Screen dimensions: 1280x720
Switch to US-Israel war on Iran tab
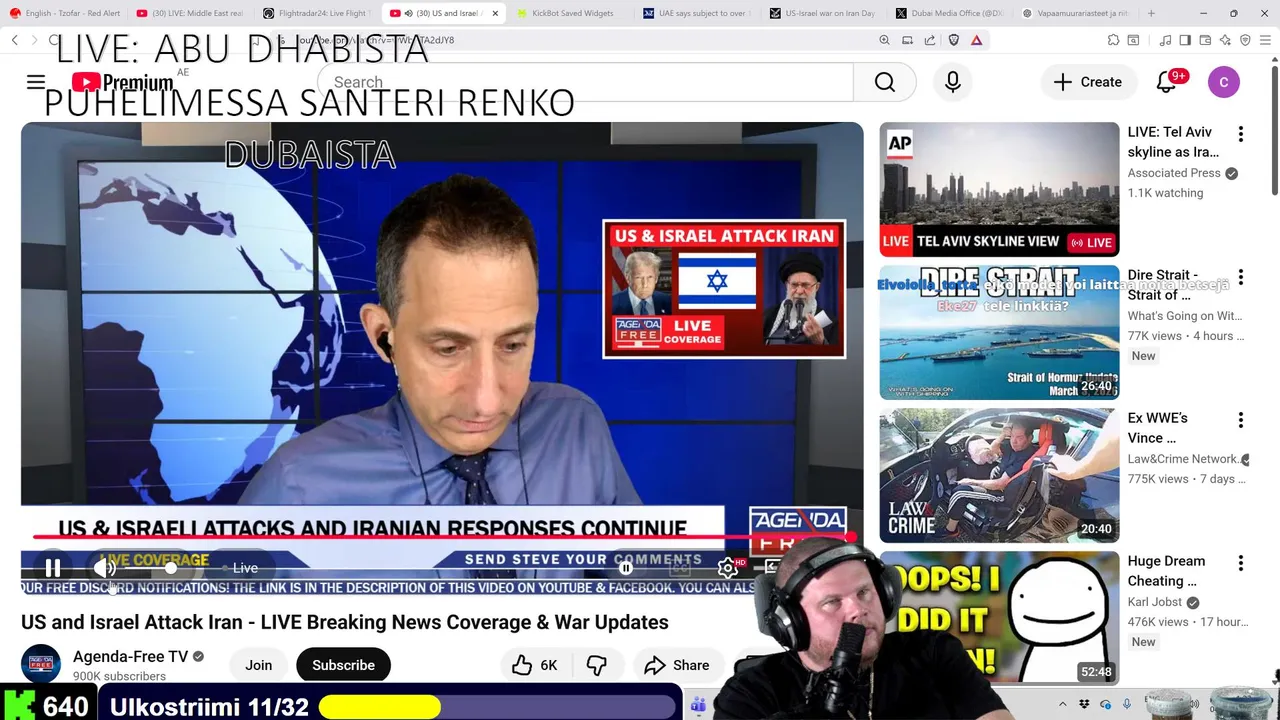[823, 13]
